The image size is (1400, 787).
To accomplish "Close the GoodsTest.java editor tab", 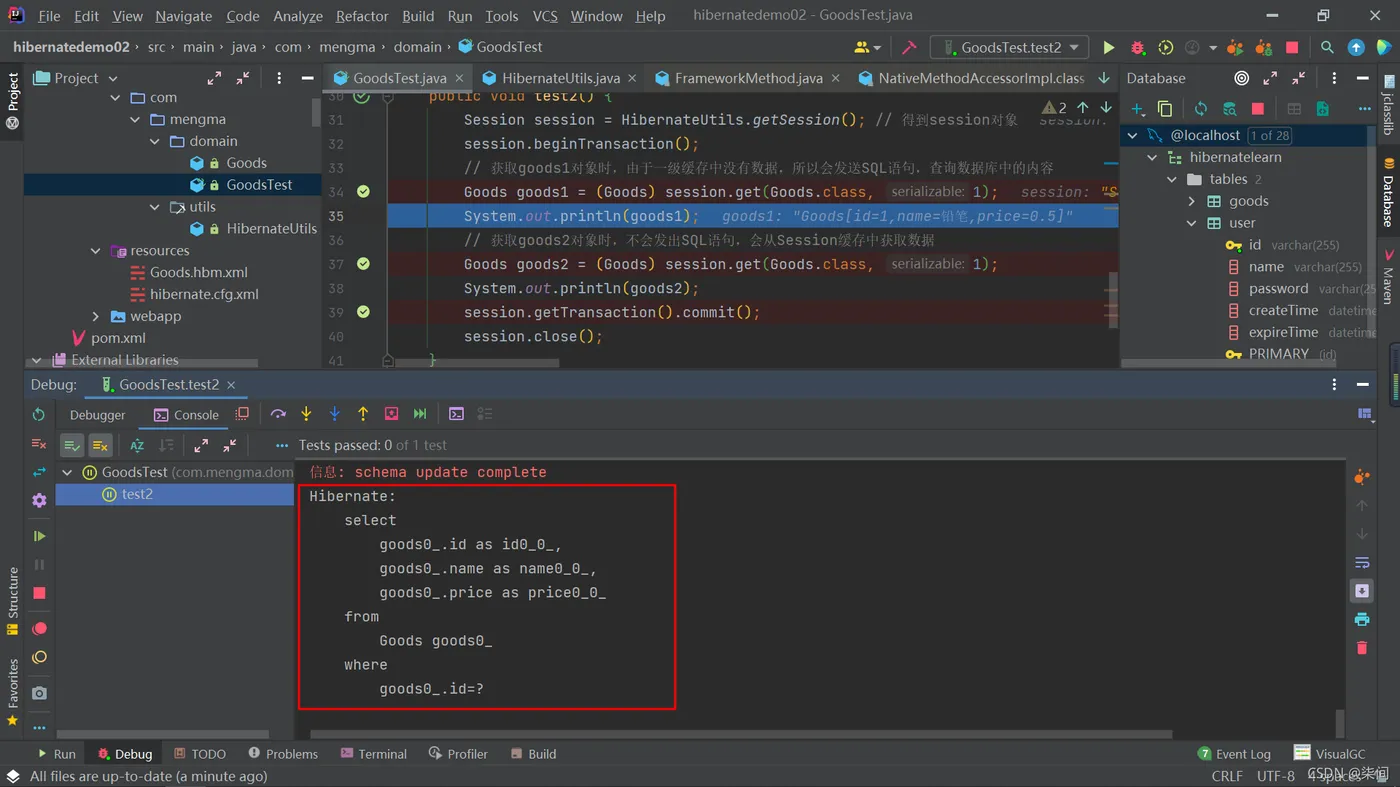I will [x=460, y=78].
